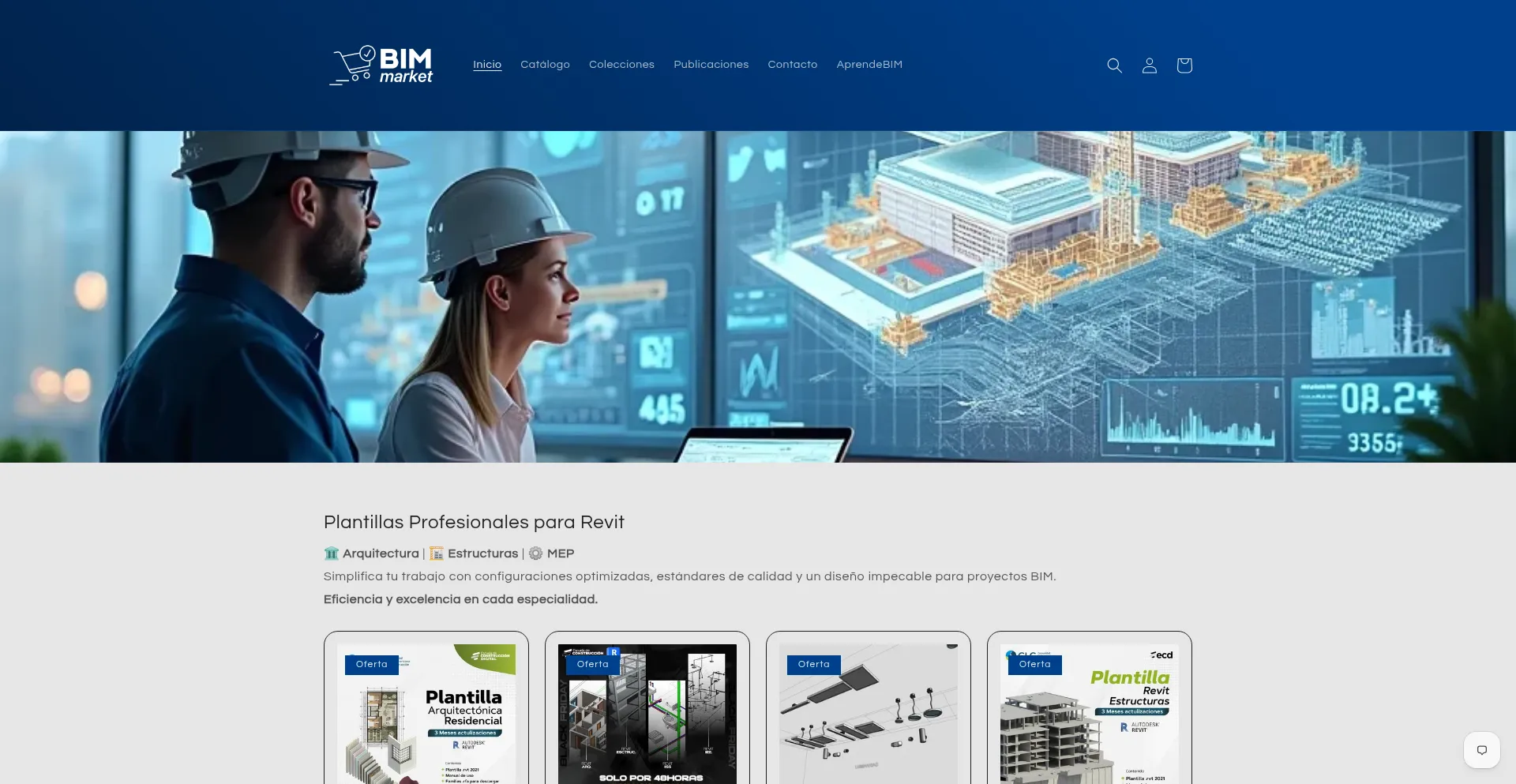Select the heading 'Plantillas Profesionales para Revit'
This screenshot has width=1516, height=784.
pos(474,522)
